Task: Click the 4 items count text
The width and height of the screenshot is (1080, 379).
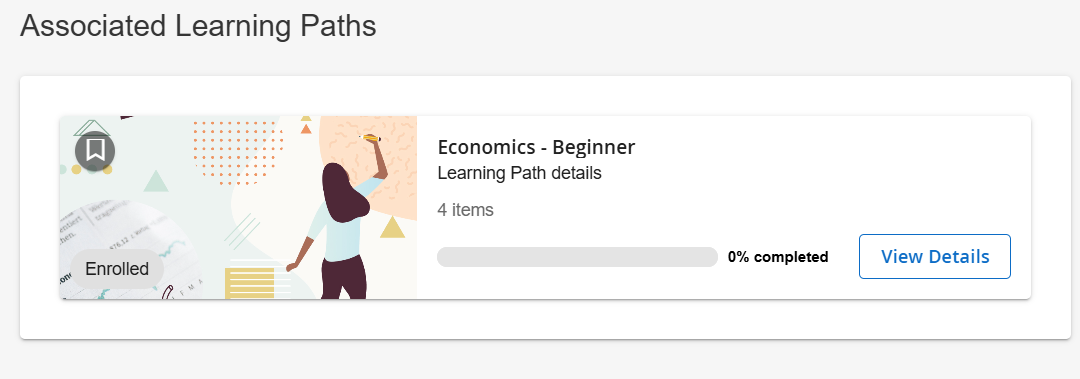Action: (x=466, y=209)
